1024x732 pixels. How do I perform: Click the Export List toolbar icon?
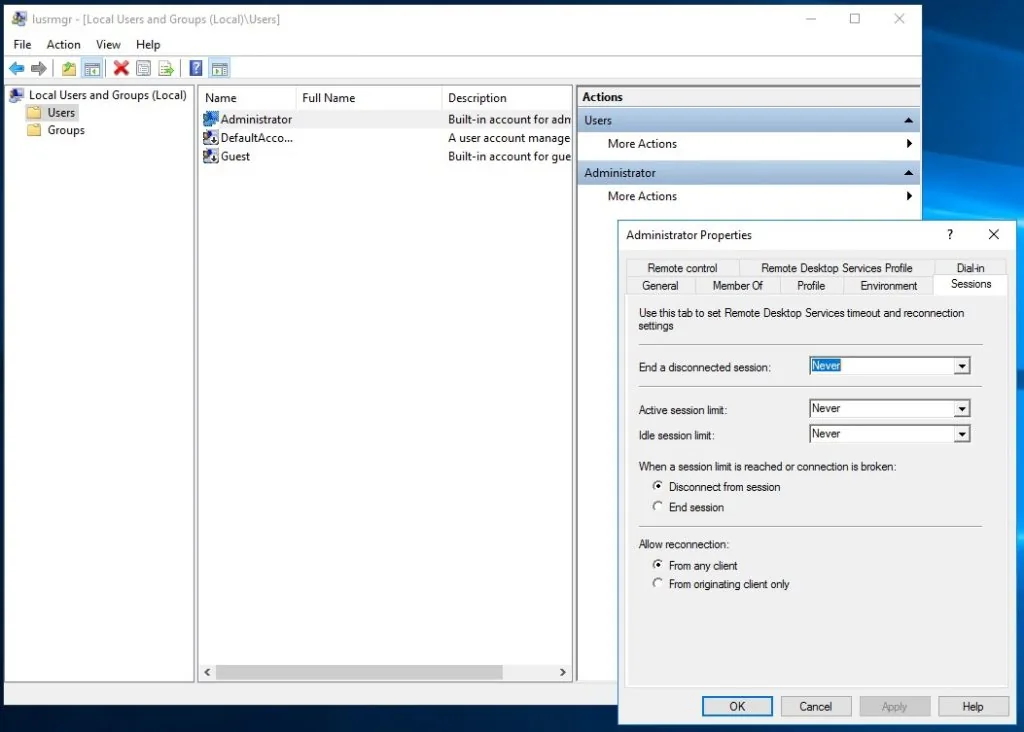point(166,68)
